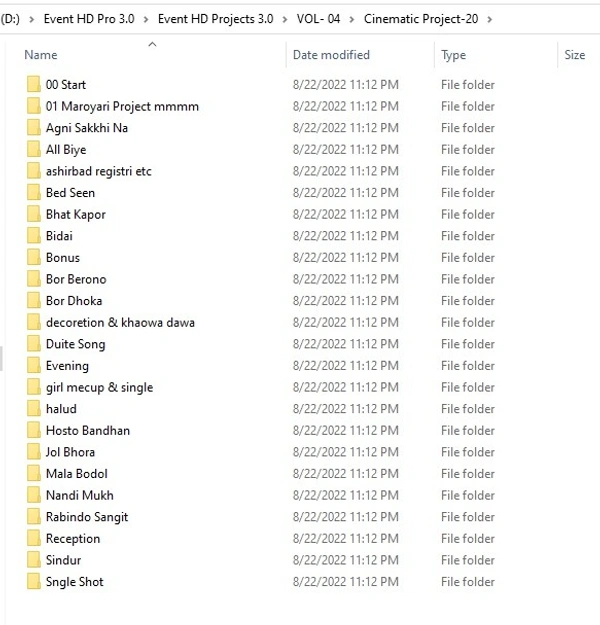The height and width of the screenshot is (625, 600).
Task: Click the Bed Seen folder icon
Action: [33, 193]
